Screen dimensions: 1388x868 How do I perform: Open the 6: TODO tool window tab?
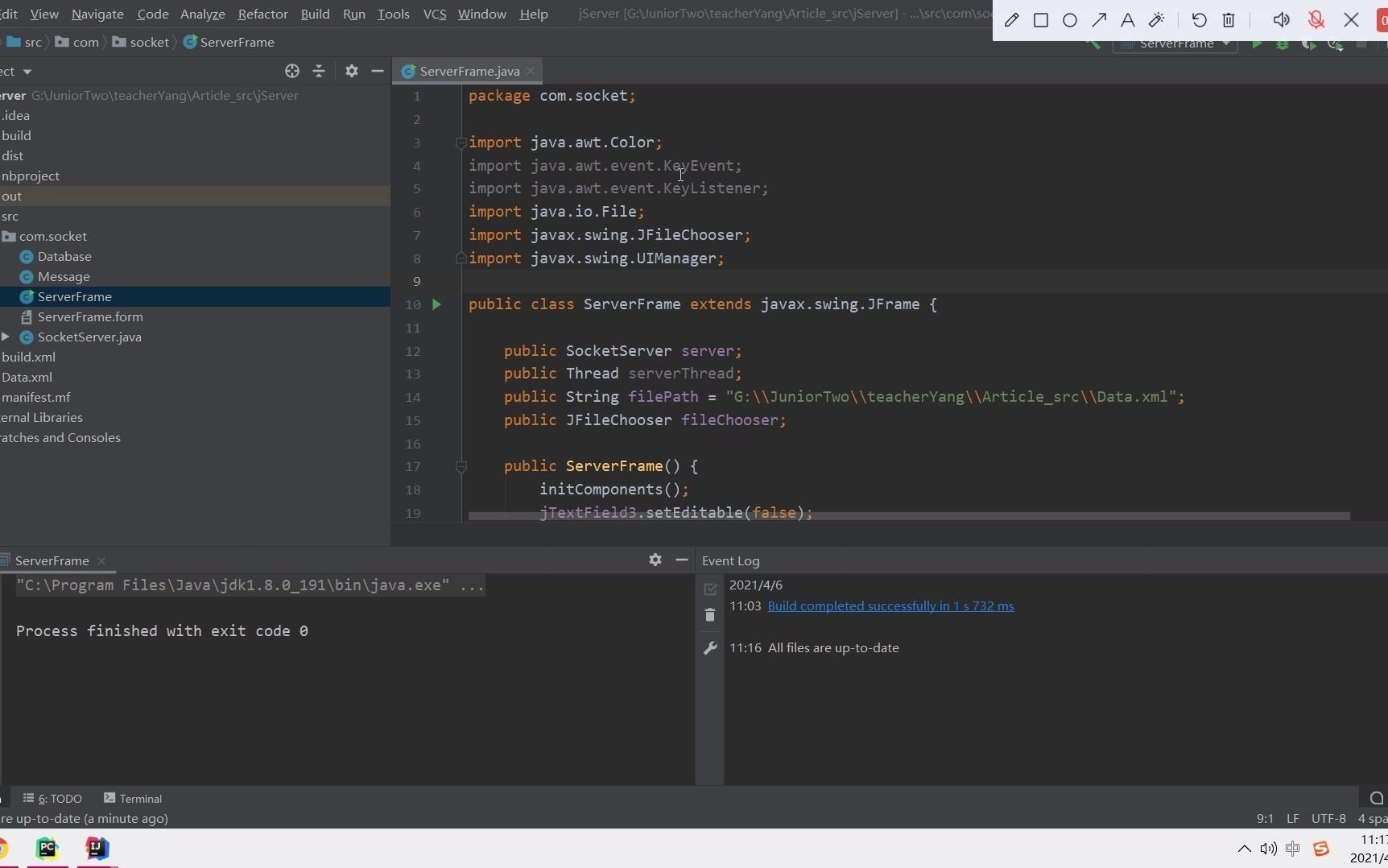[x=53, y=798]
